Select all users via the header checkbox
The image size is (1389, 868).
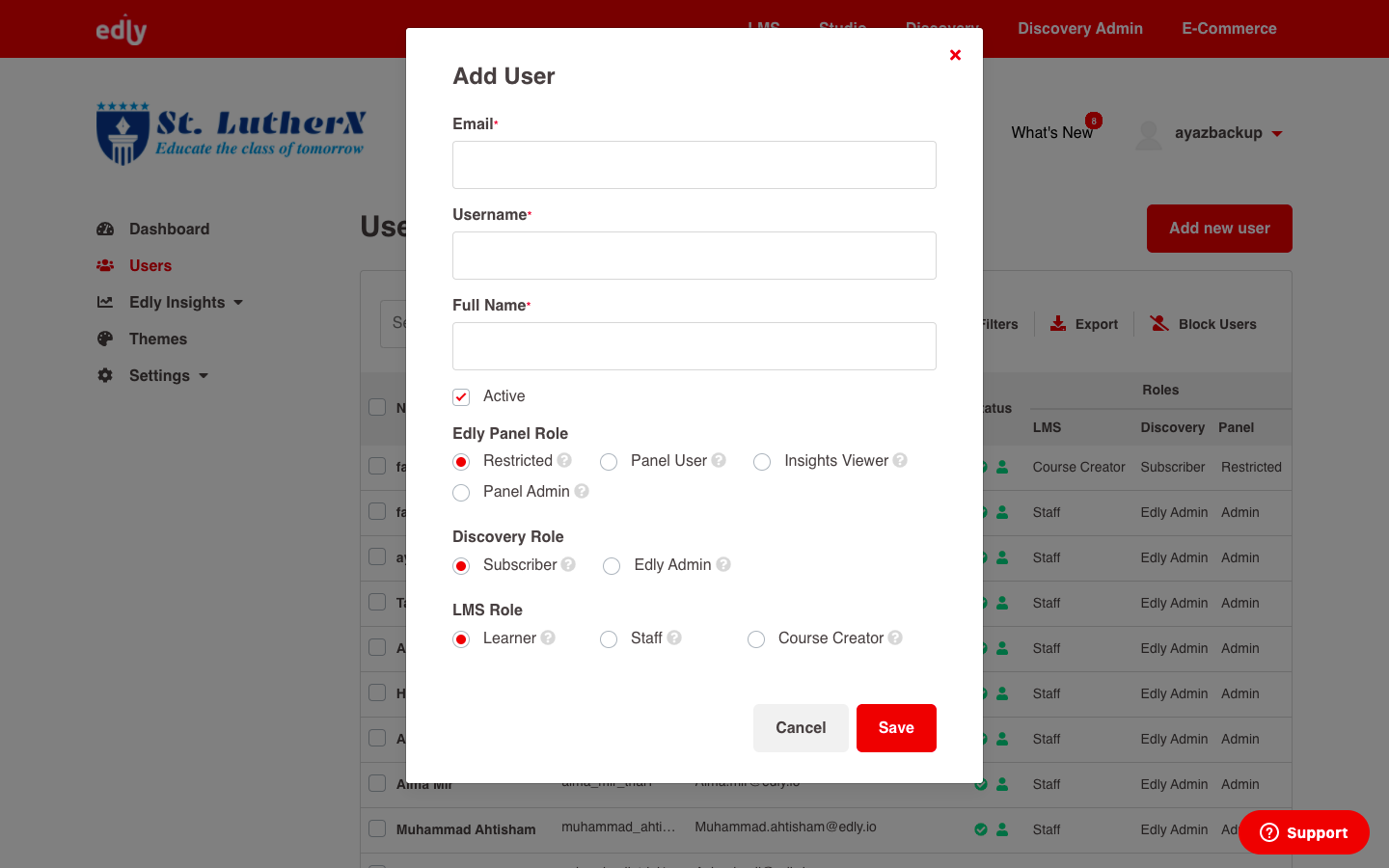[x=376, y=407]
